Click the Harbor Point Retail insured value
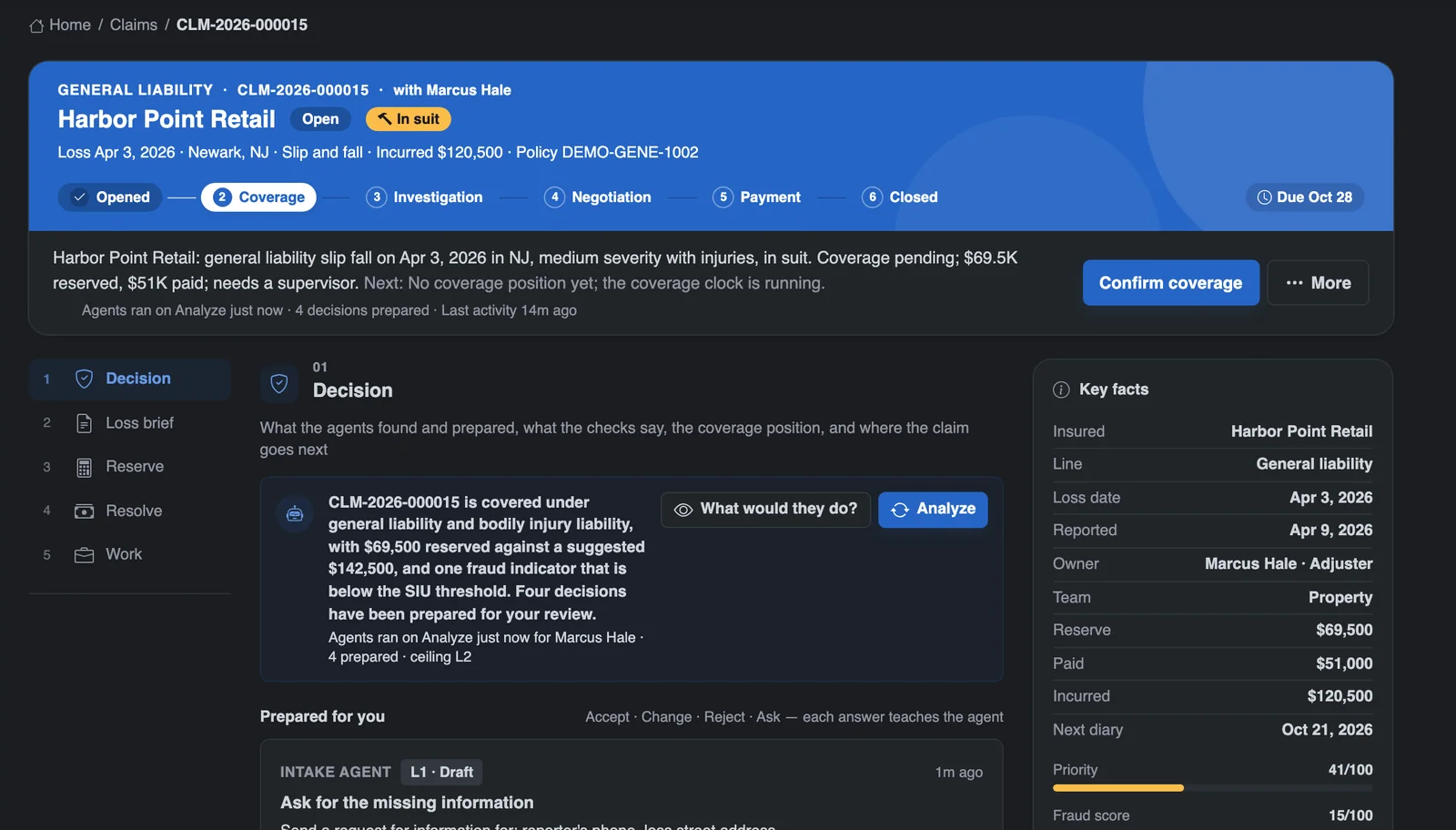This screenshot has height=830, width=1456. (1301, 431)
